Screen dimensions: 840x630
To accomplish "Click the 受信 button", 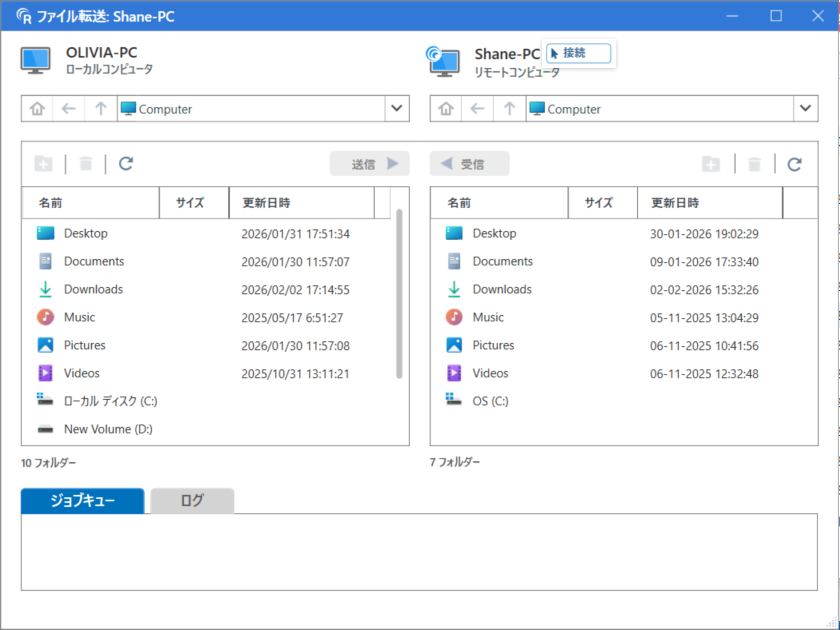I will click(469, 163).
